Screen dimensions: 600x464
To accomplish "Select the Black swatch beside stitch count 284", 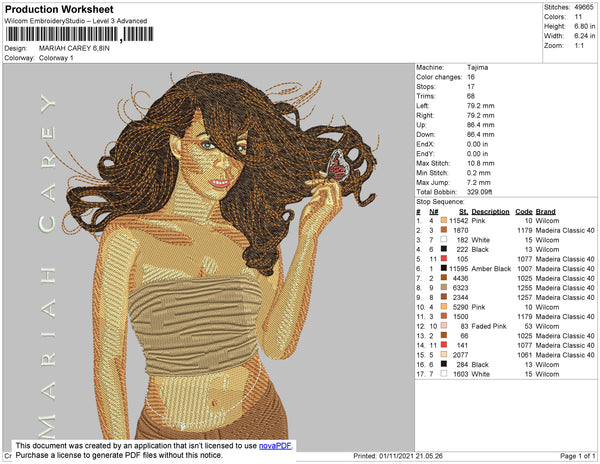I will [444, 364].
